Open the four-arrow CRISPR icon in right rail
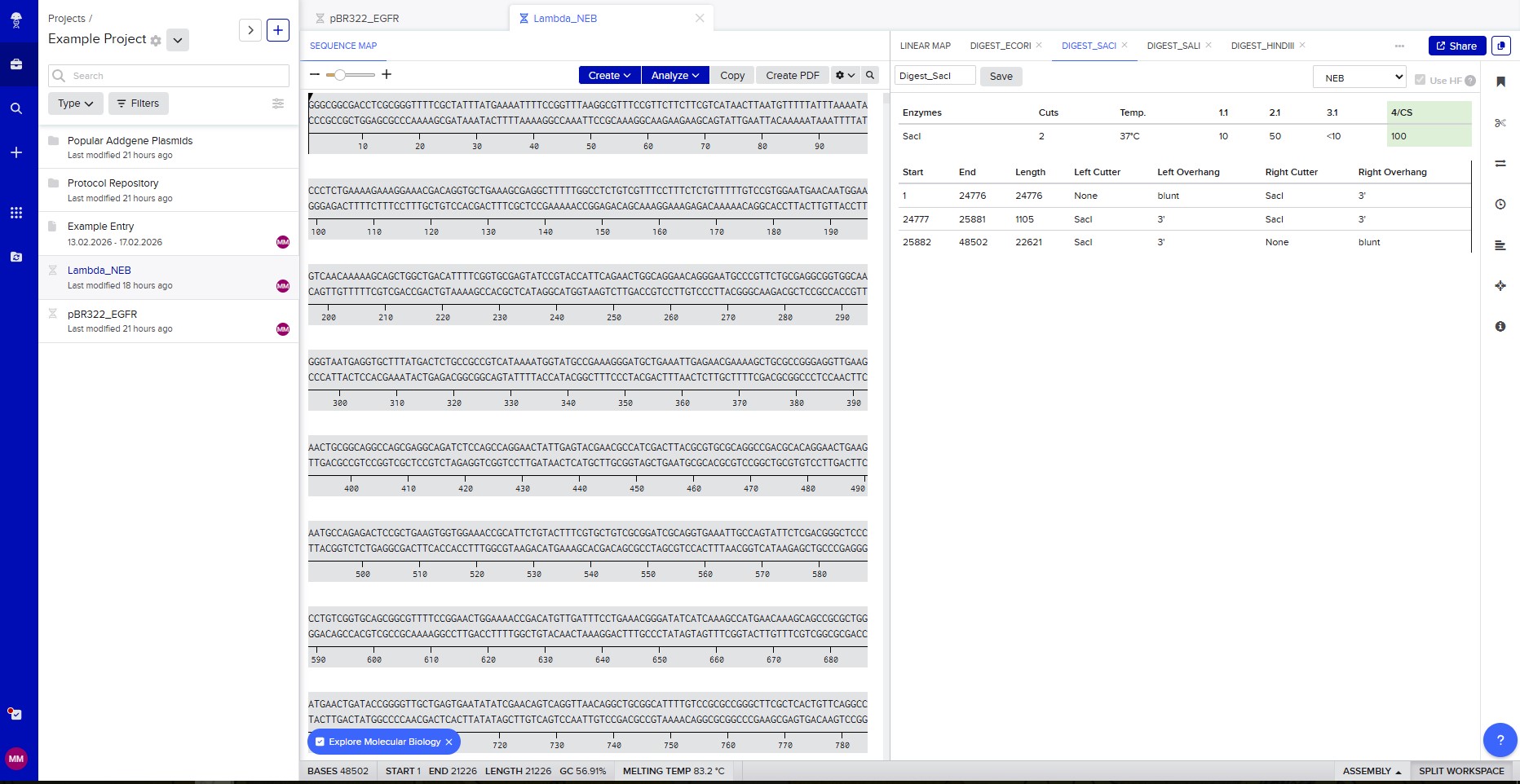 1500,286
